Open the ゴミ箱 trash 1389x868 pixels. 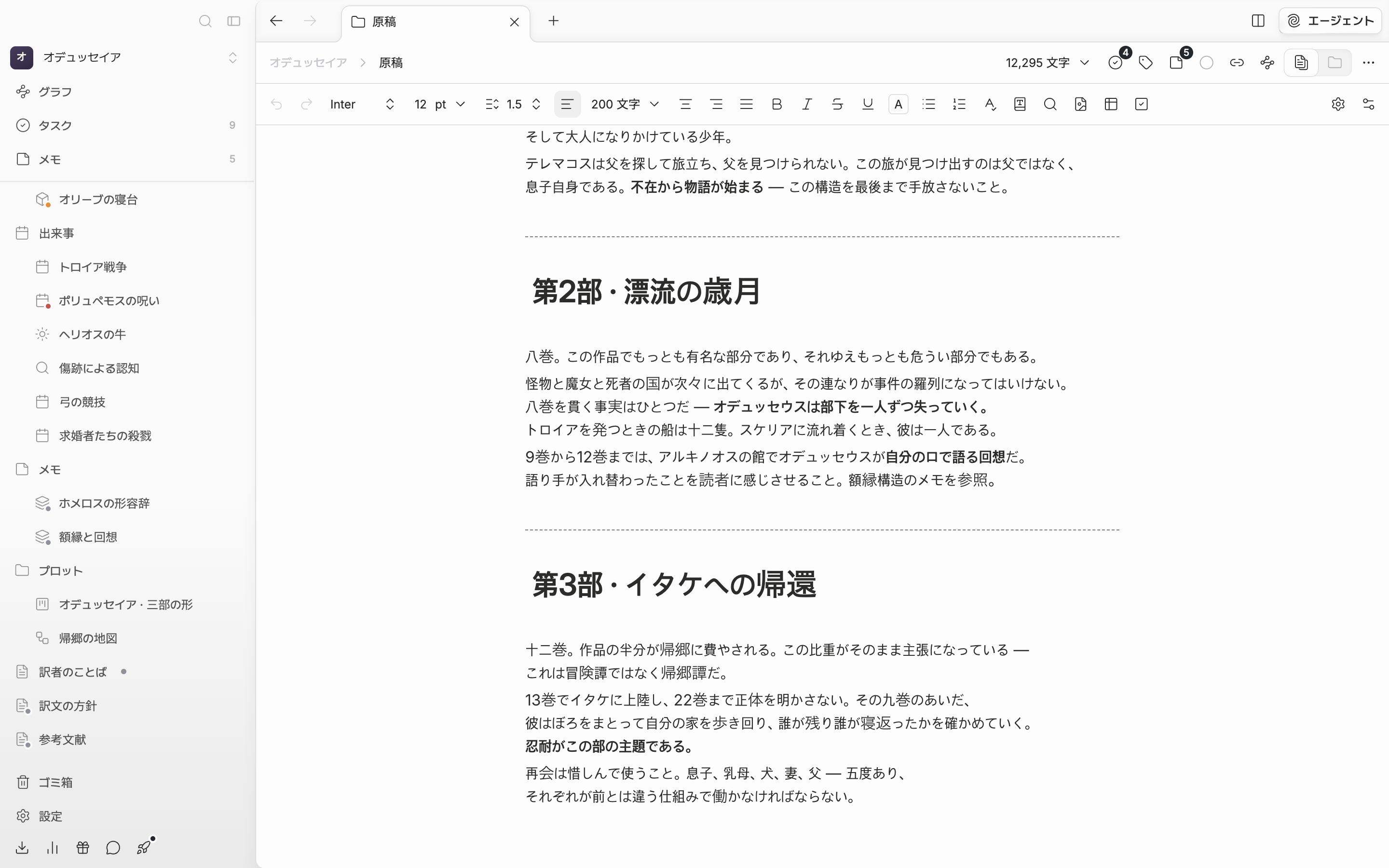[x=127, y=783]
